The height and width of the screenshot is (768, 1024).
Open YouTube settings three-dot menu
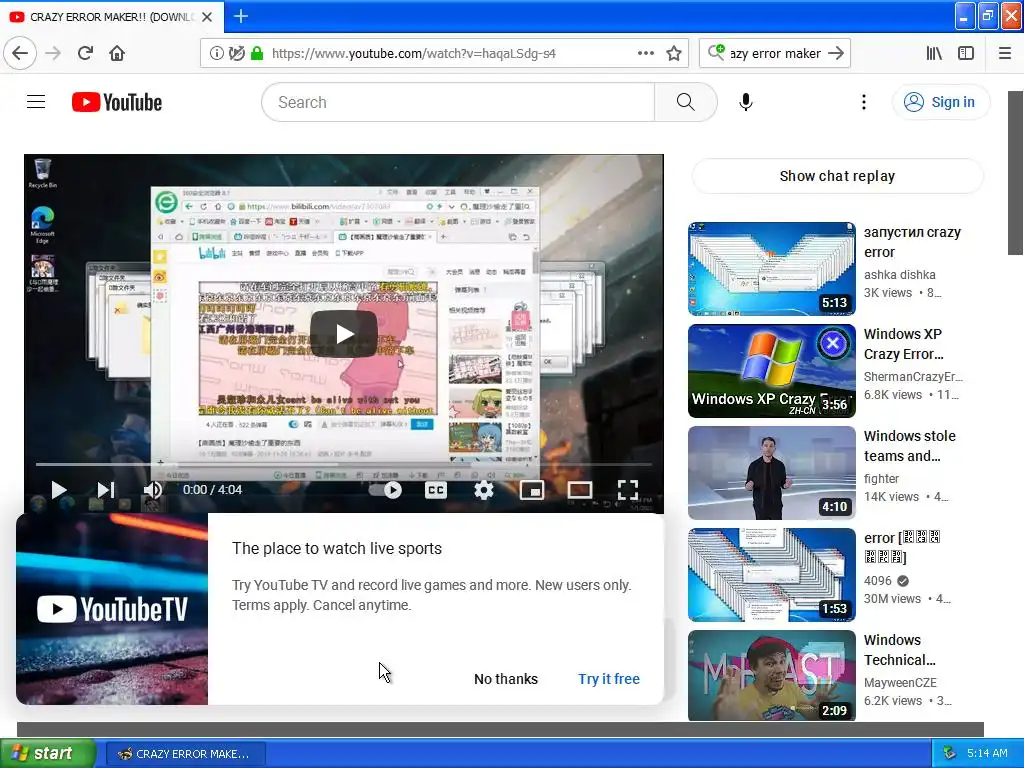click(863, 102)
